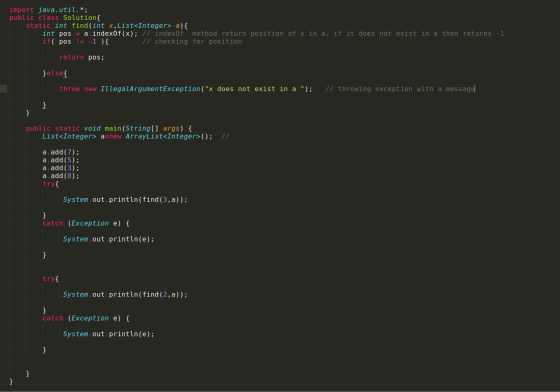
Task: Click the comment about indexOf method
Action: (323, 34)
